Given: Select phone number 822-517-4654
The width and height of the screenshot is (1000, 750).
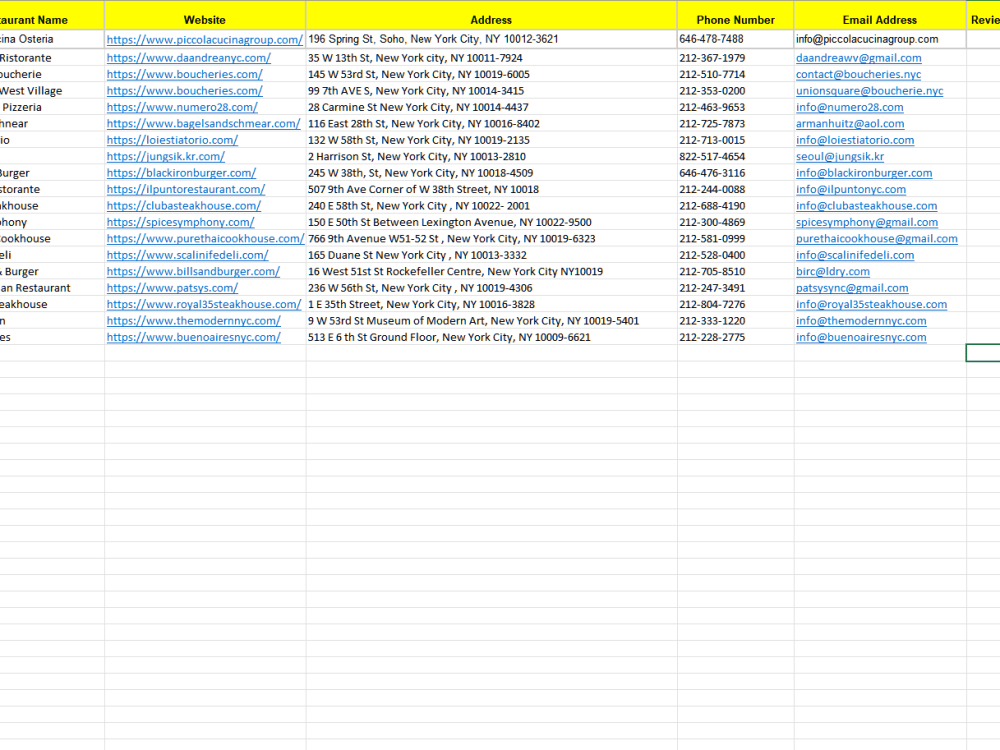Looking at the screenshot, I should (735, 157).
